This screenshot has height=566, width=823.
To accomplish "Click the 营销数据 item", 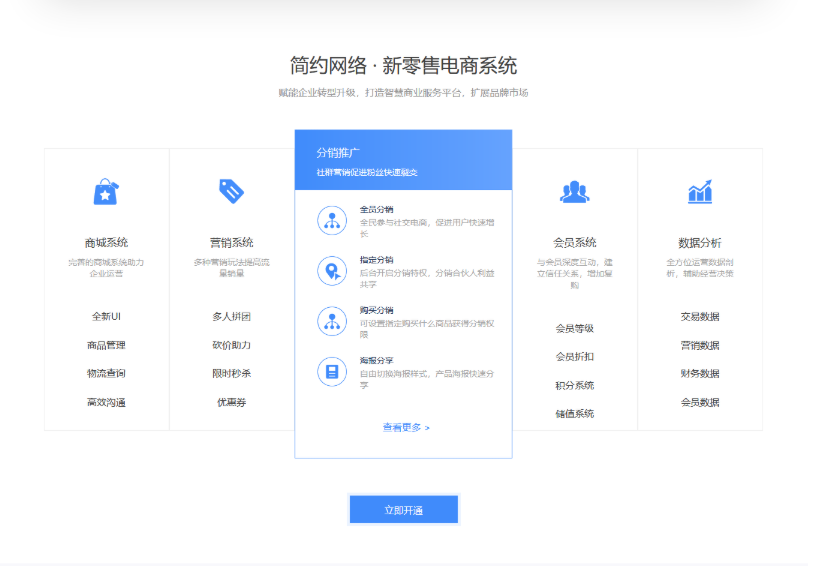I will pyautogui.click(x=700, y=345).
